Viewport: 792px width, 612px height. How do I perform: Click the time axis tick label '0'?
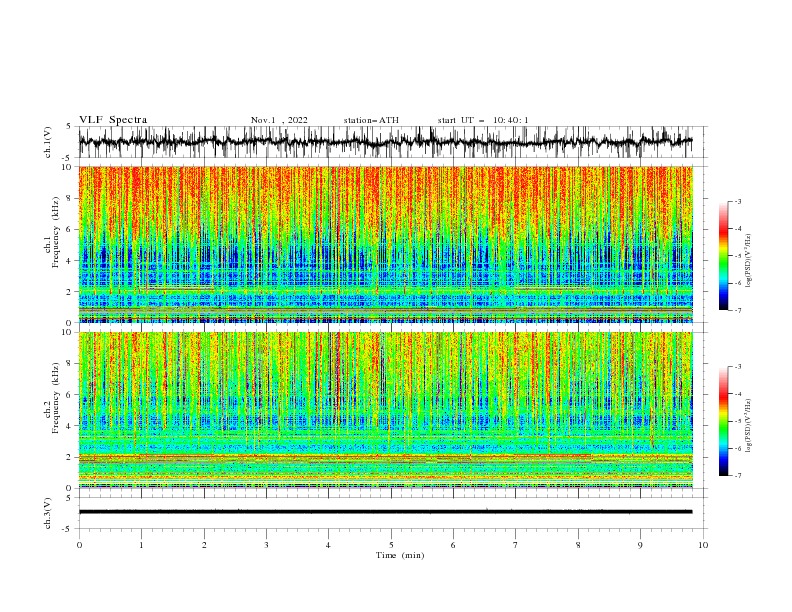[79, 545]
